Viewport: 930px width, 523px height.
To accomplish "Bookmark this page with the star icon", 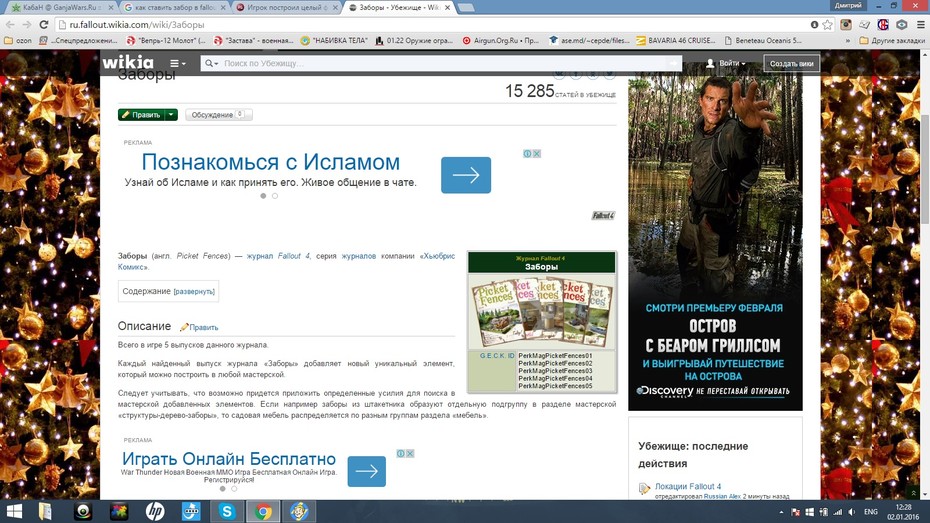I will point(827,24).
